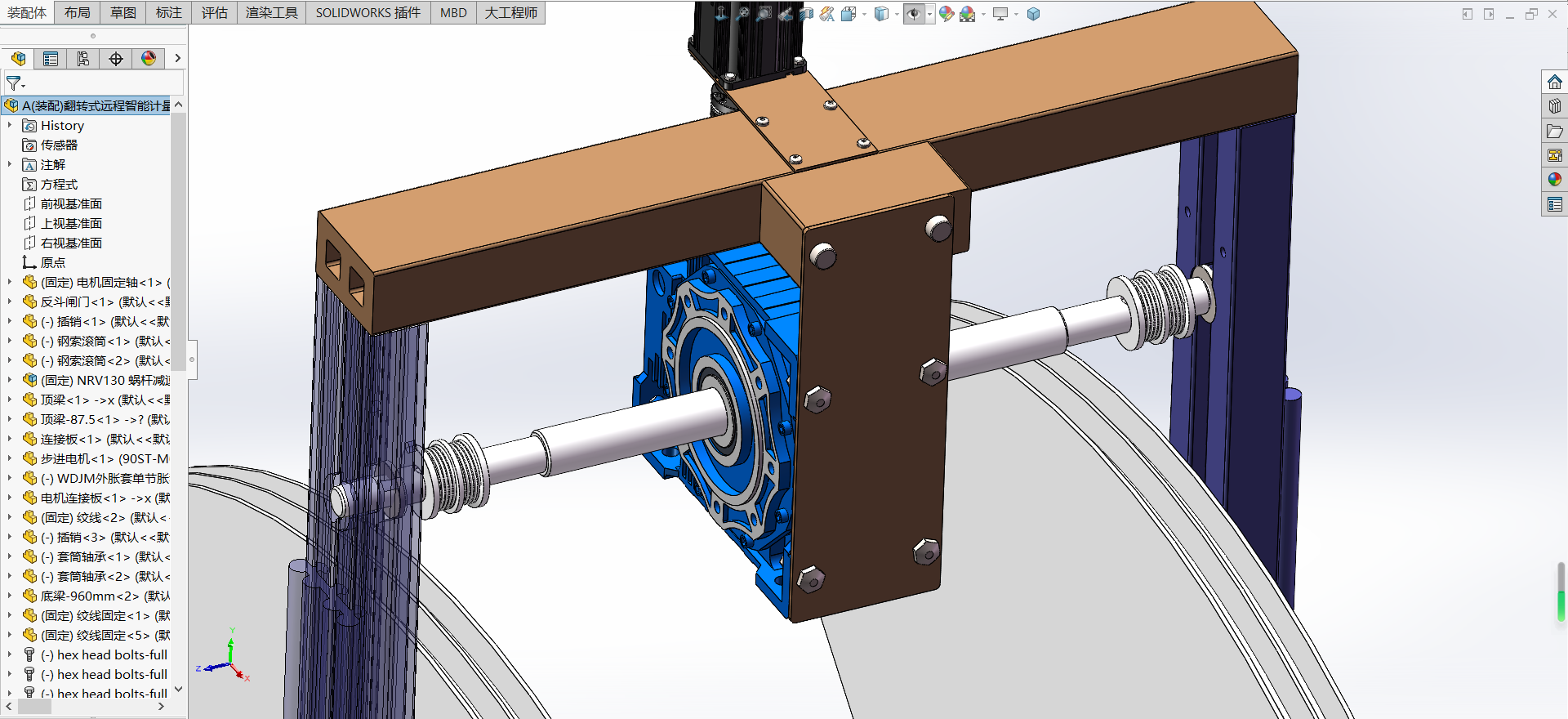1568x719 pixels.
Task: Expand the 注解 folder
Action: pyautogui.click(x=10, y=164)
